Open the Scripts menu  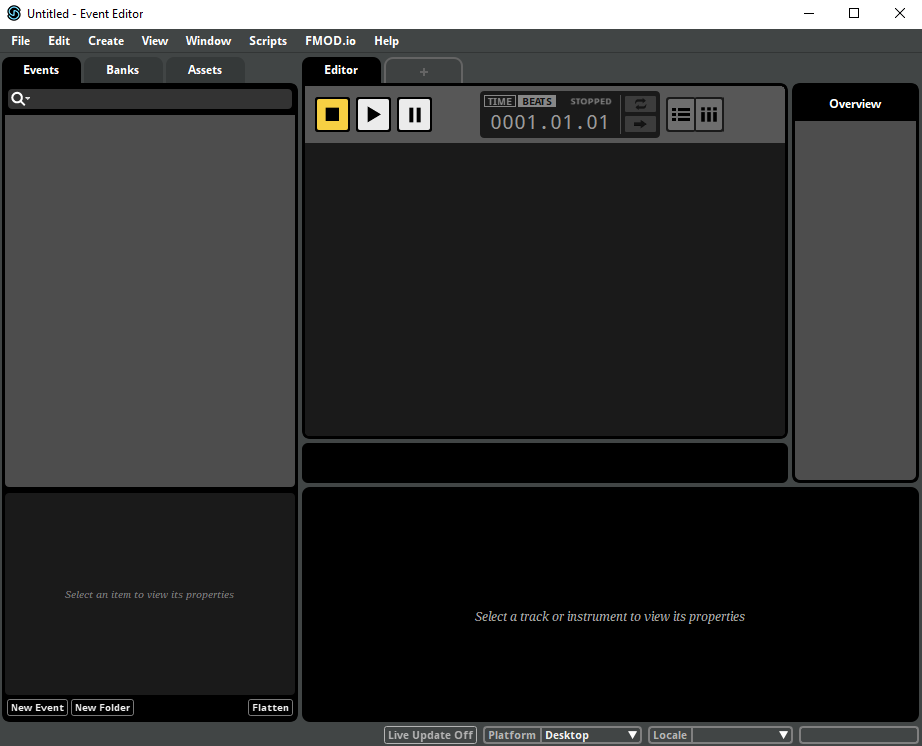[268, 41]
